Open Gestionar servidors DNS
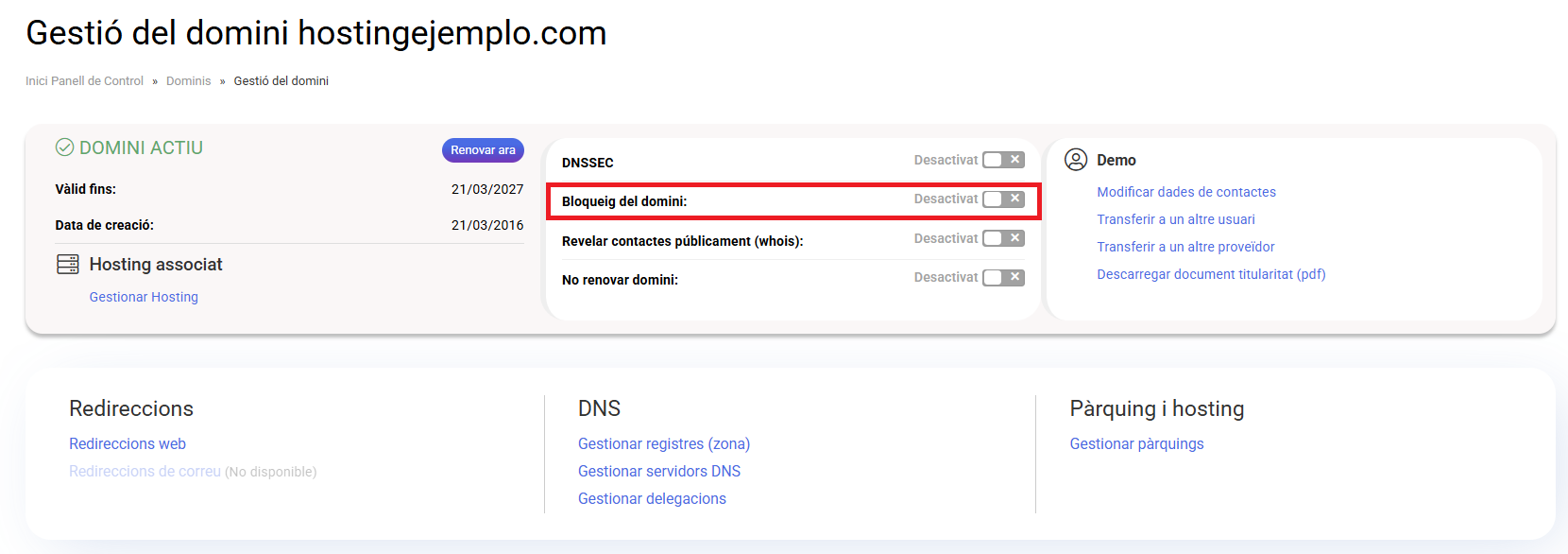The height and width of the screenshot is (554, 1568). tap(658, 471)
